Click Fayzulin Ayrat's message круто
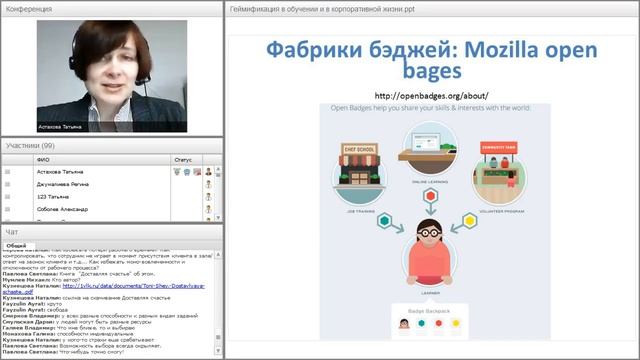The height and width of the screenshot is (360, 640). point(32,304)
